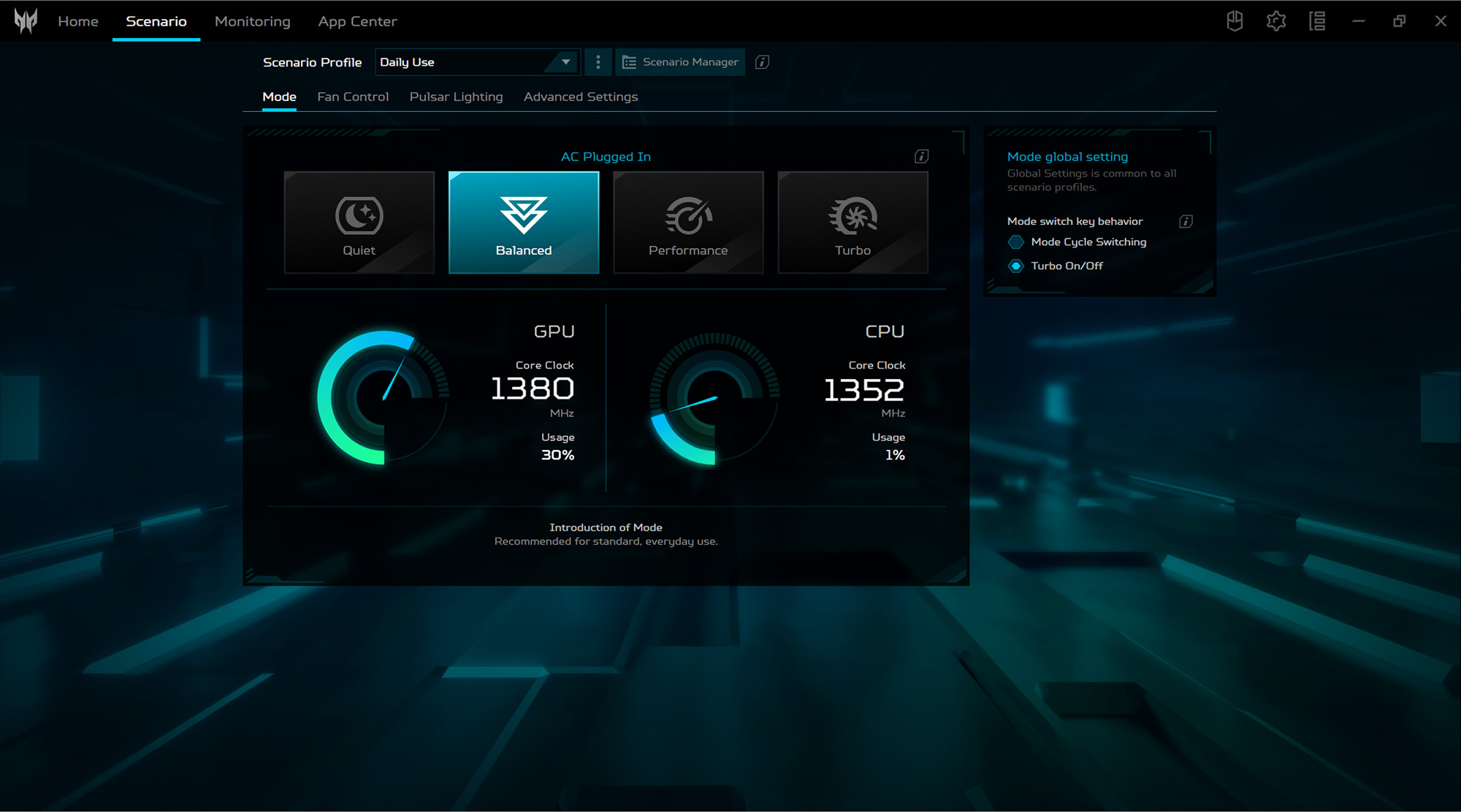Click the Introduction of Mode text

pos(606,527)
